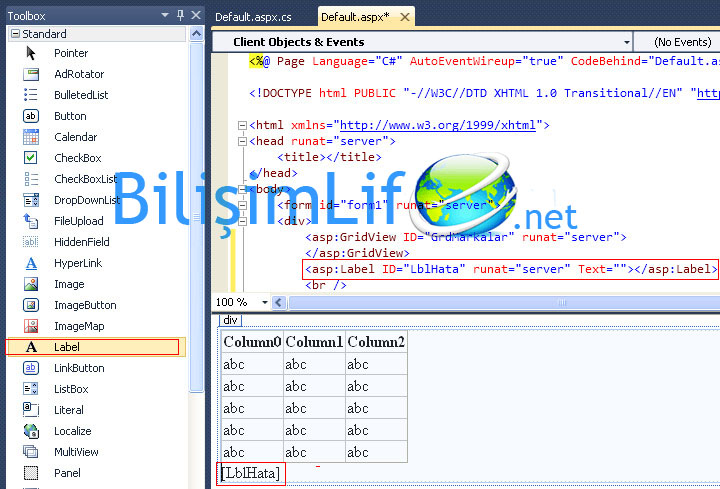Choose the Label control icon
The height and width of the screenshot is (489, 720).
[x=31, y=347]
